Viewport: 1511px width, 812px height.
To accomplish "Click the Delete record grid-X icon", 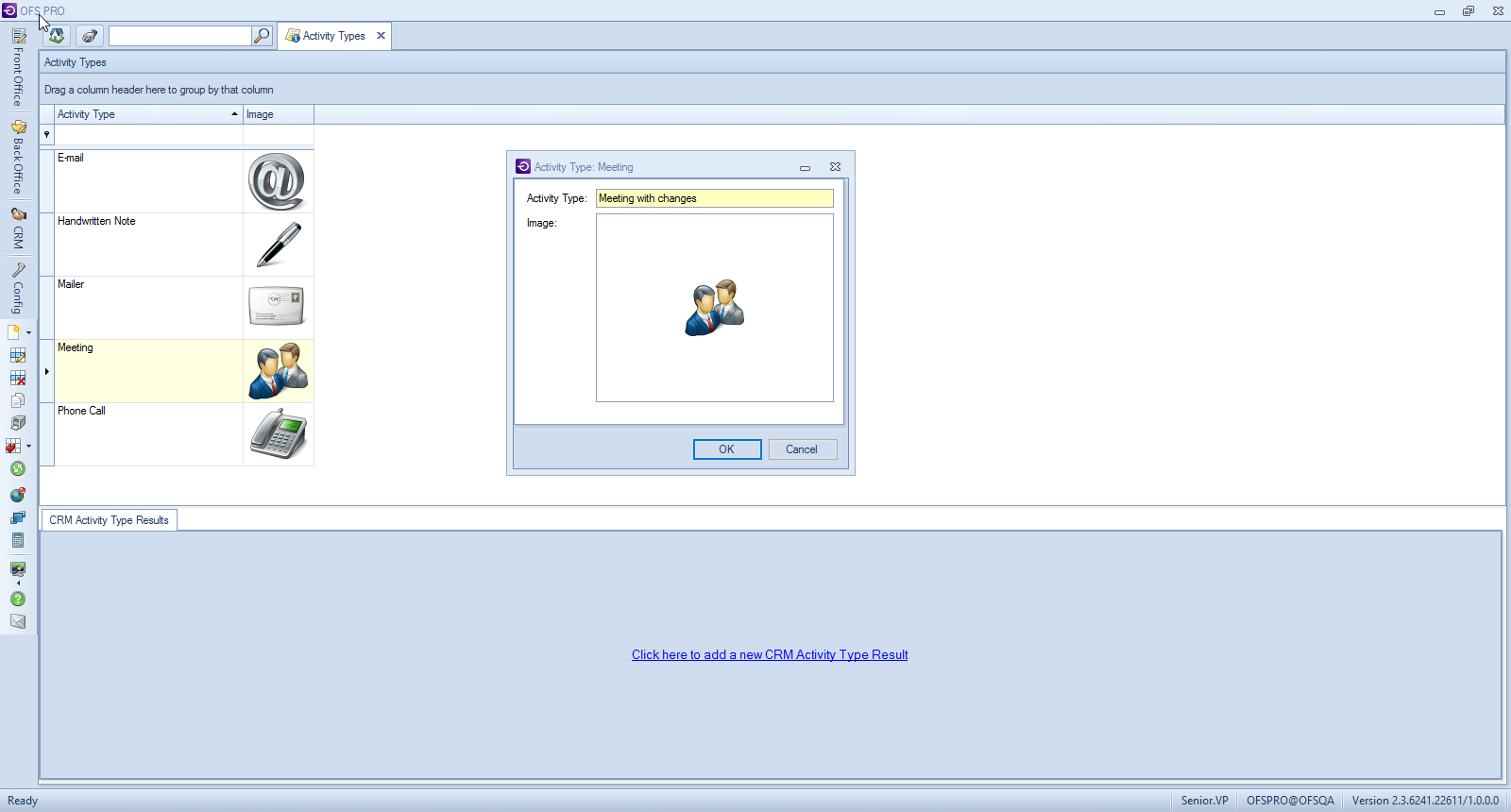I will click(18, 378).
